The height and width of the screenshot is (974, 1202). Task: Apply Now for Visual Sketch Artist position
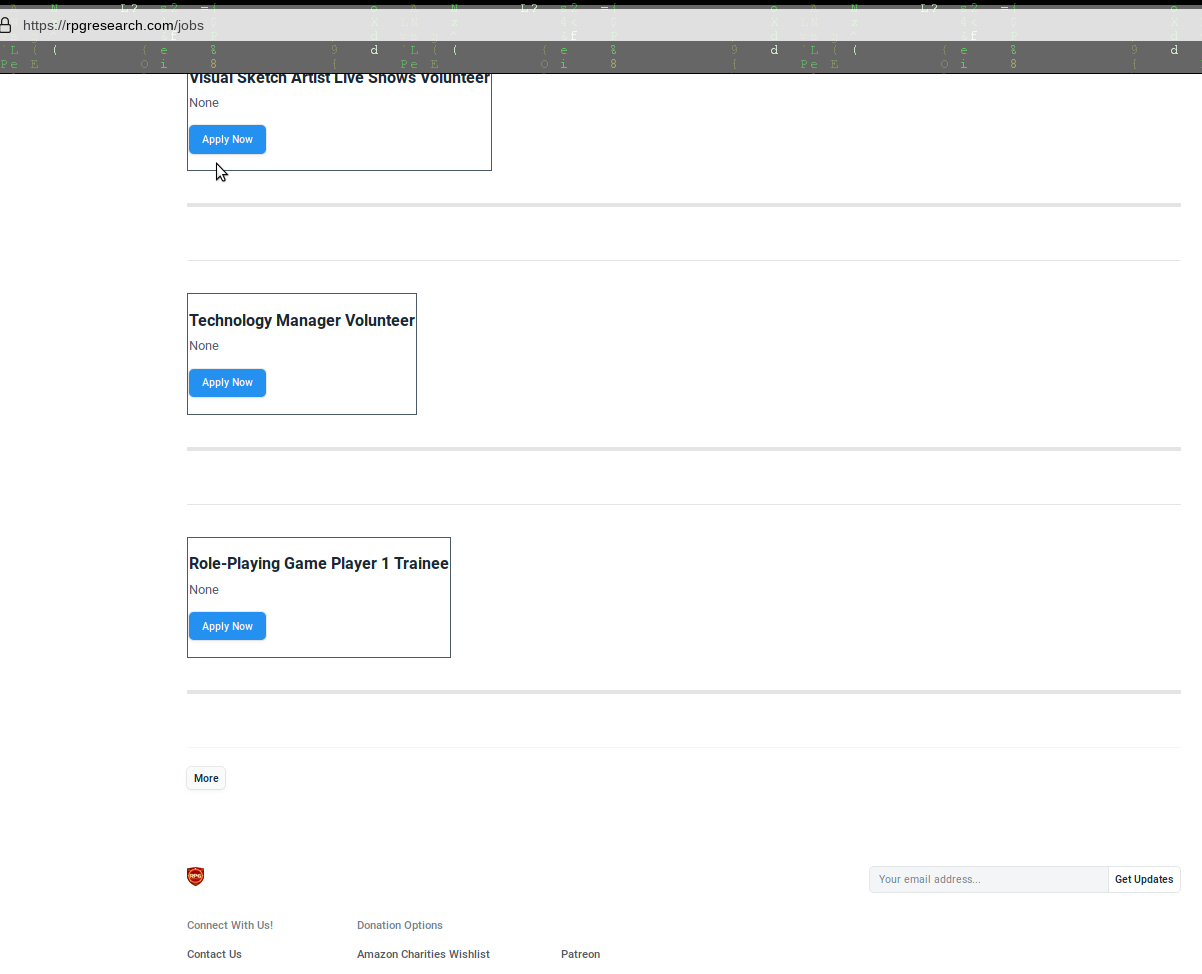[x=227, y=140]
